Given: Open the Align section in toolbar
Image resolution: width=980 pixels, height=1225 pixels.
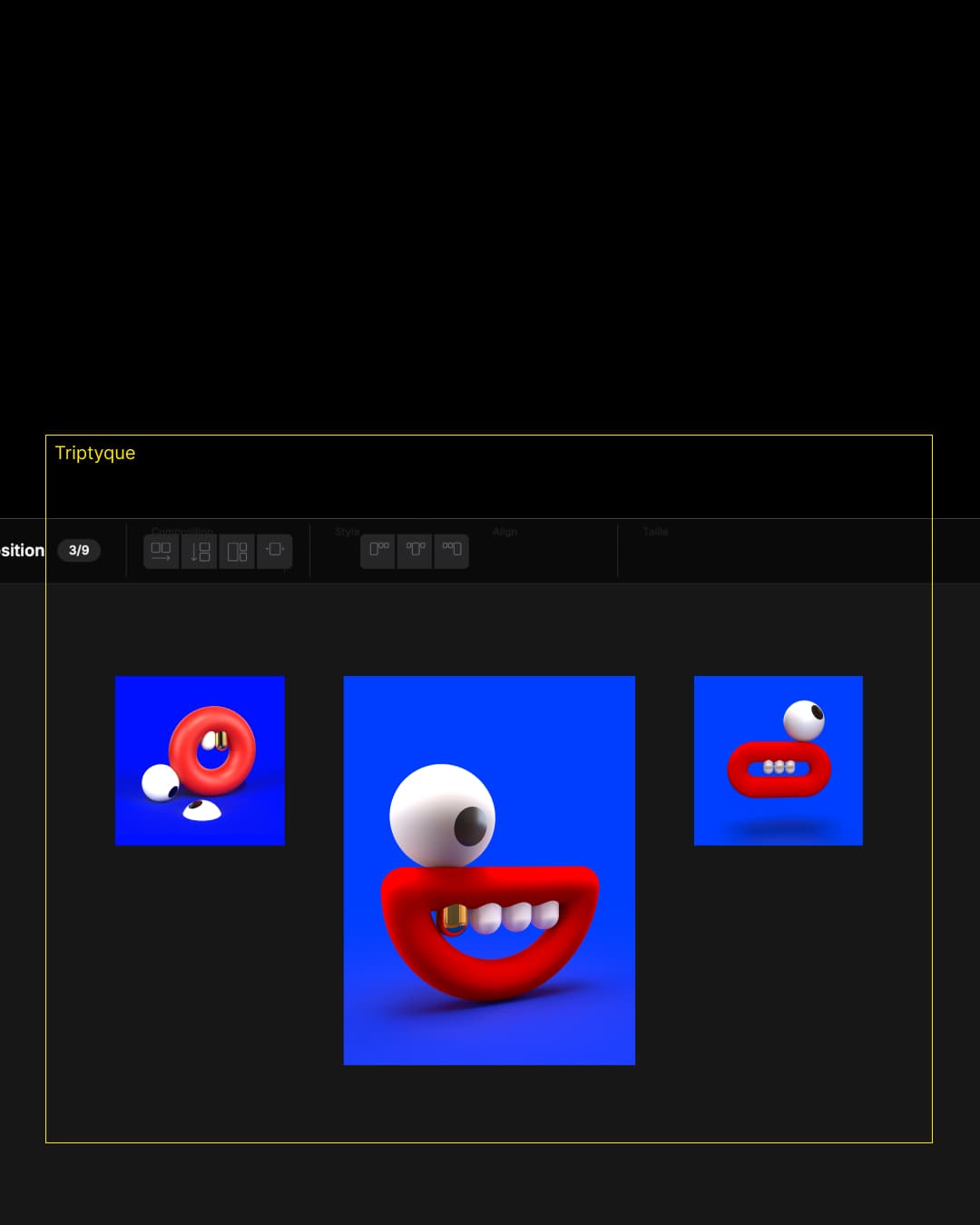Looking at the screenshot, I should (505, 532).
